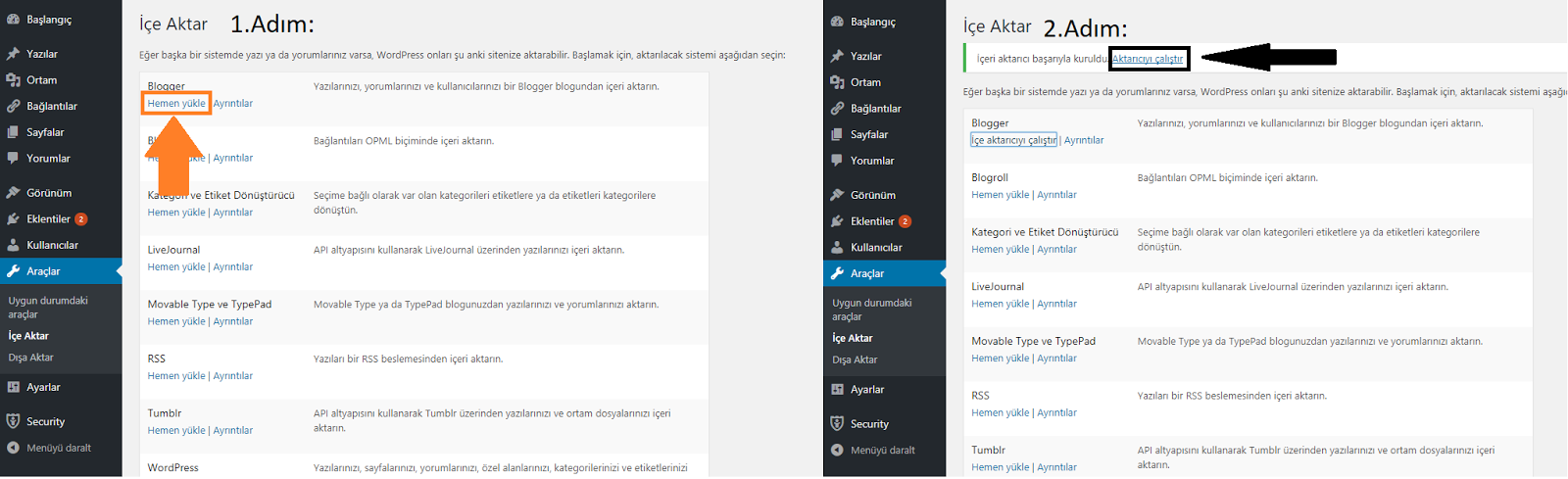Click Blogroll's Ayrıntılar link in 2.Adım
The height and width of the screenshot is (479, 1568).
click(x=1056, y=195)
